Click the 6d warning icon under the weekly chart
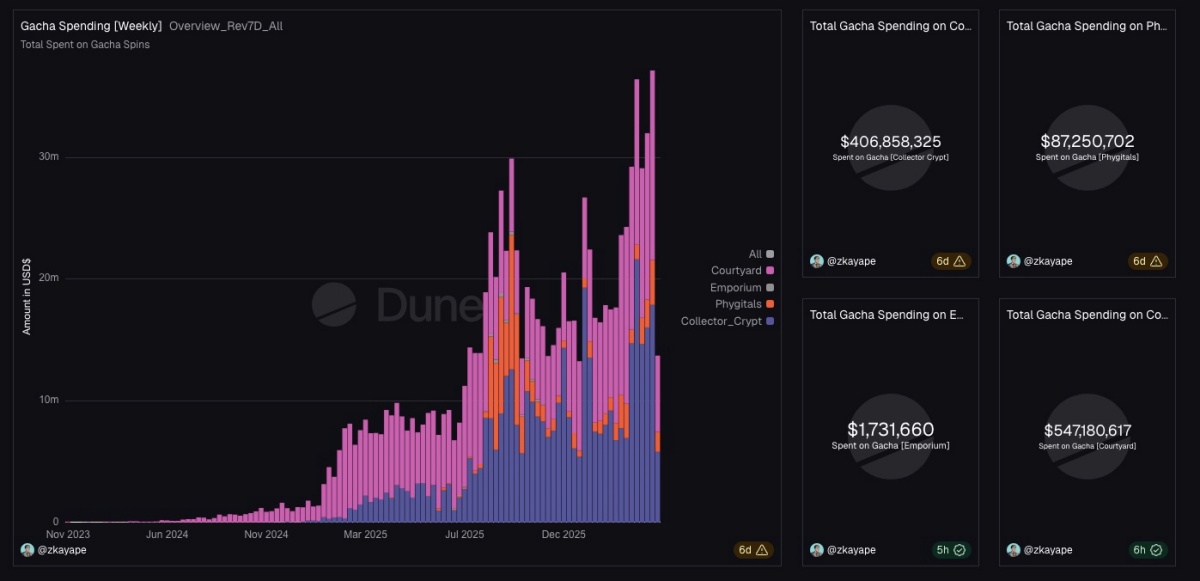 pos(762,550)
